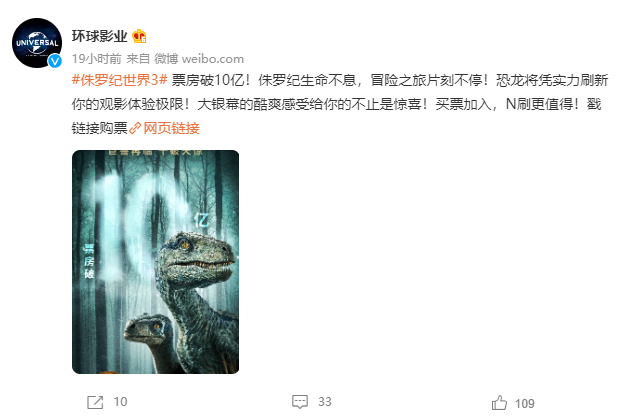Like the post with thumbs-up icon
Viewport: 625px width, 419px height.
(x=499, y=403)
